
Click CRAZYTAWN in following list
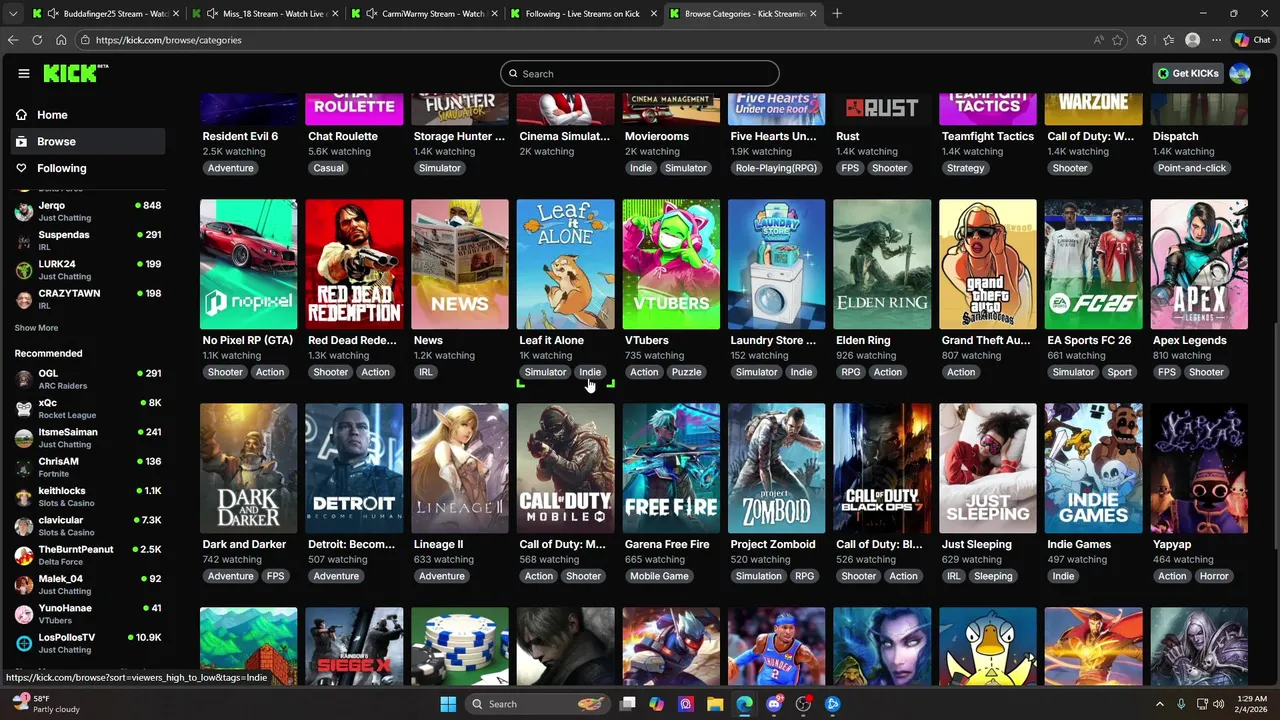tap(88, 299)
